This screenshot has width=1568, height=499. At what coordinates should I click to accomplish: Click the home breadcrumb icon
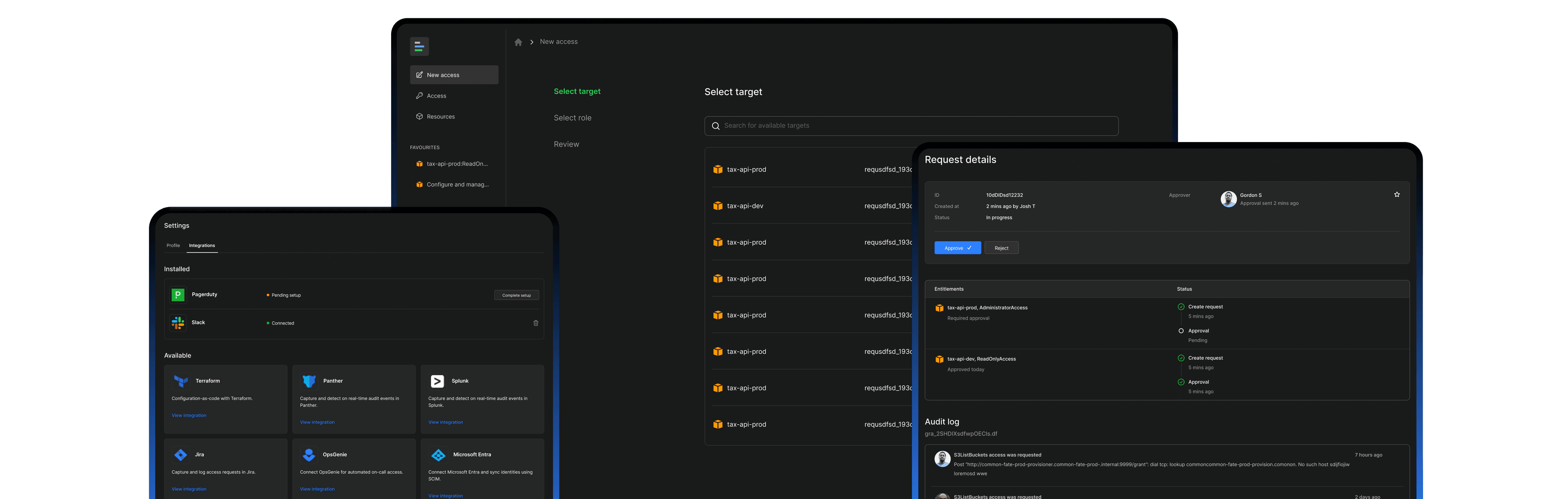518,42
